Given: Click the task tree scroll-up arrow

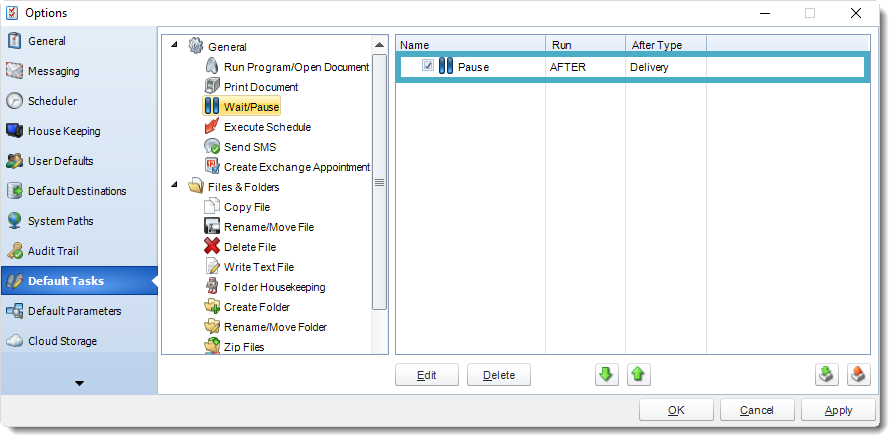Looking at the screenshot, I should click(379, 45).
